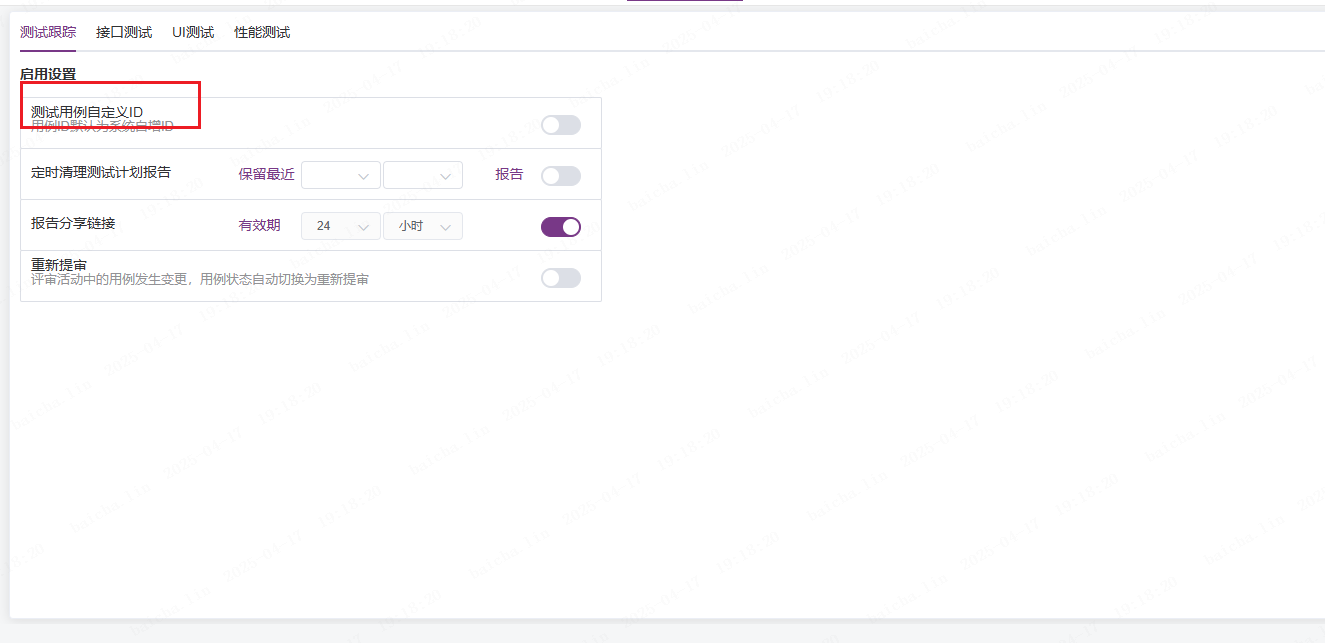The image size is (1325, 643).
Task: Disable the 报告分享链接 toggle
Action: 561,227
